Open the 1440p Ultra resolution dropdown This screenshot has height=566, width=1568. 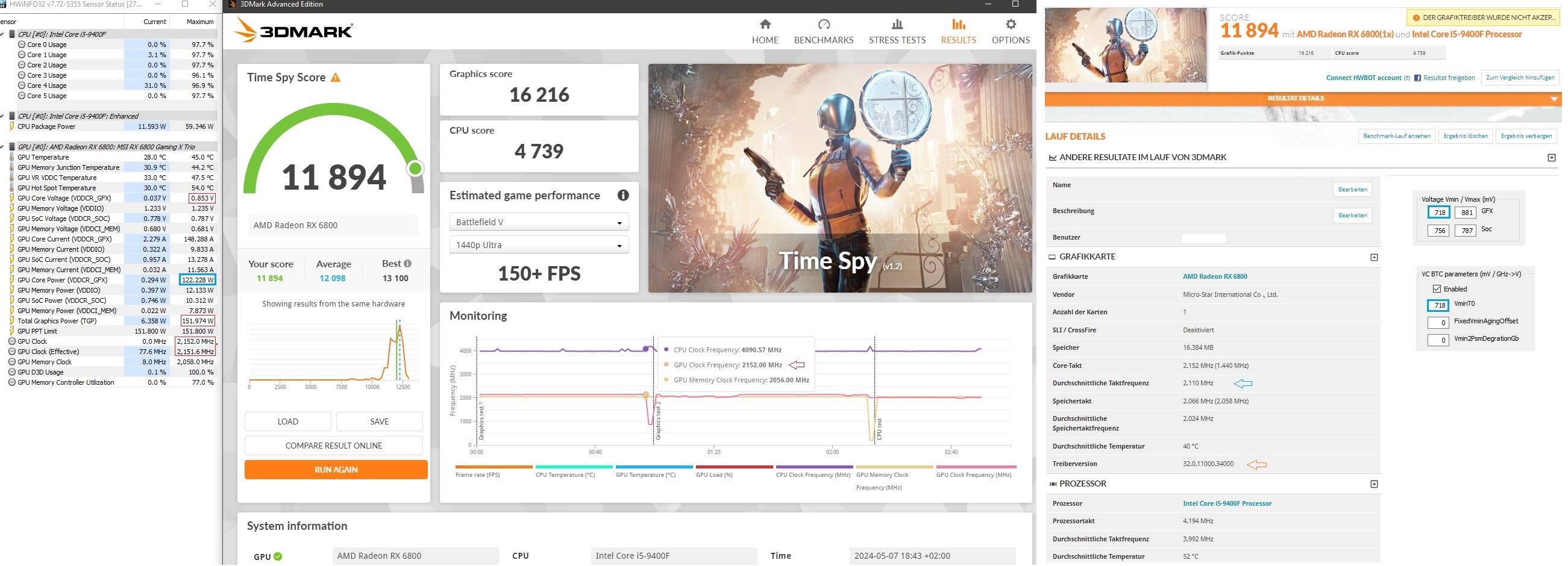click(x=539, y=245)
